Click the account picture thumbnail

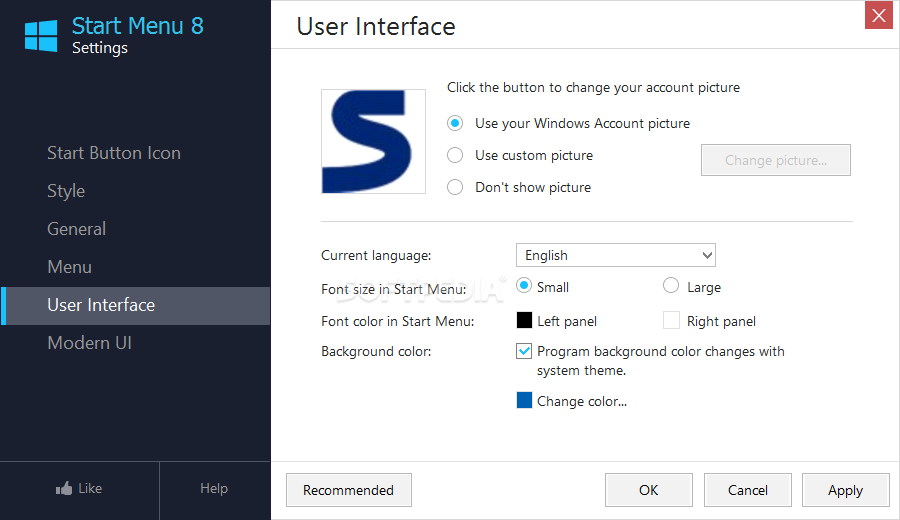pos(373,141)
